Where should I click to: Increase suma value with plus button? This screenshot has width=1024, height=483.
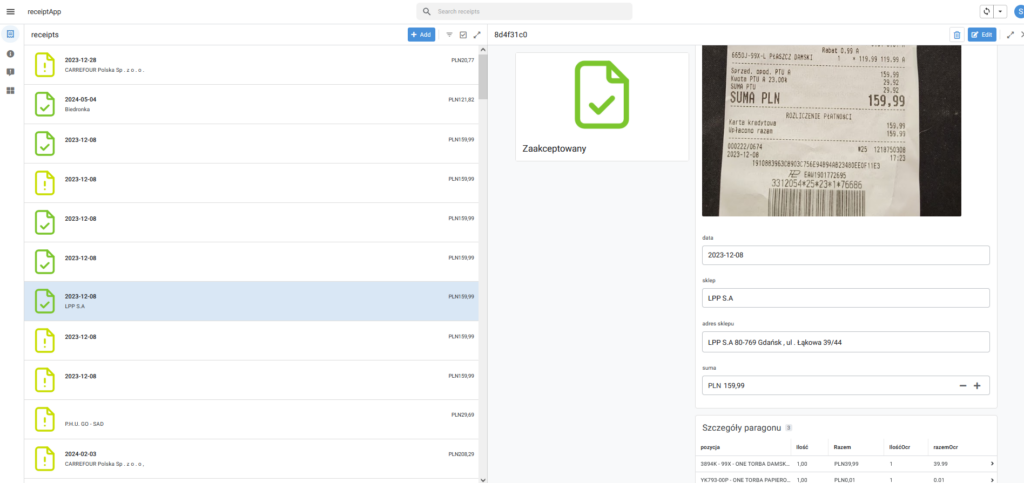point(977,386)
